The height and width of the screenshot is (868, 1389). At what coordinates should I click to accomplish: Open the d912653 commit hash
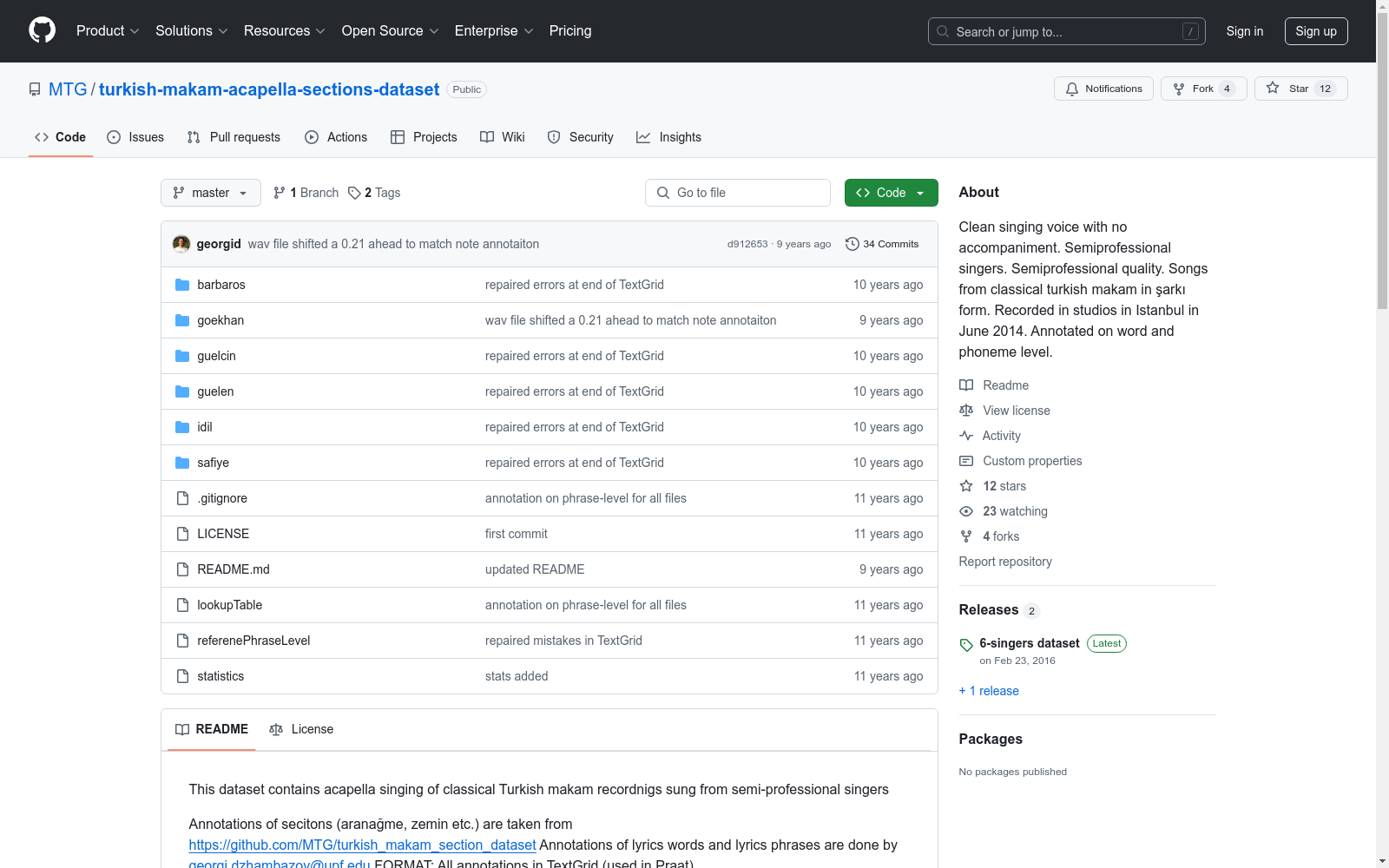click(x=747, y=244)
